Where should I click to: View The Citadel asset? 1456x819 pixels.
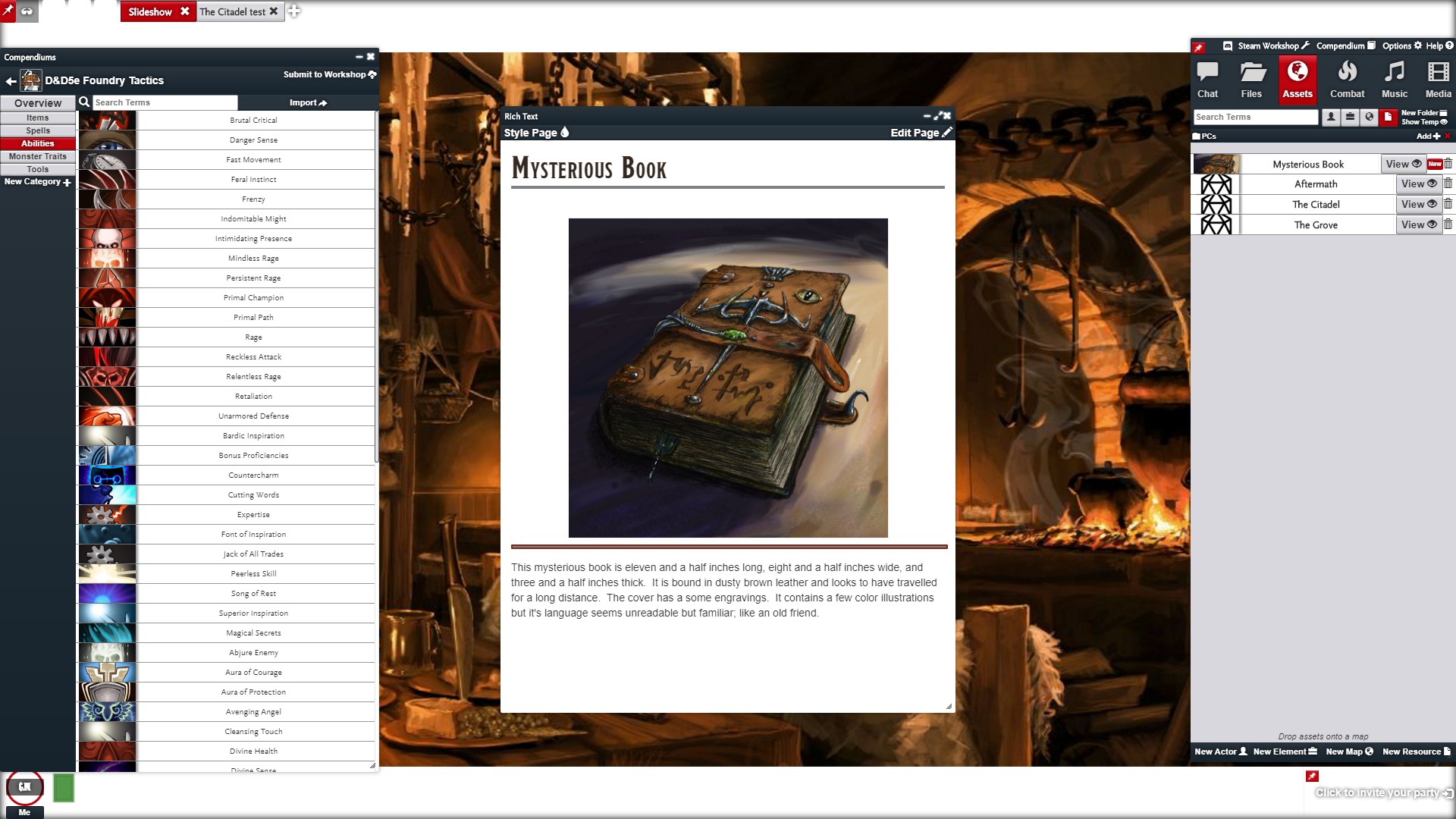point(1418,204)
